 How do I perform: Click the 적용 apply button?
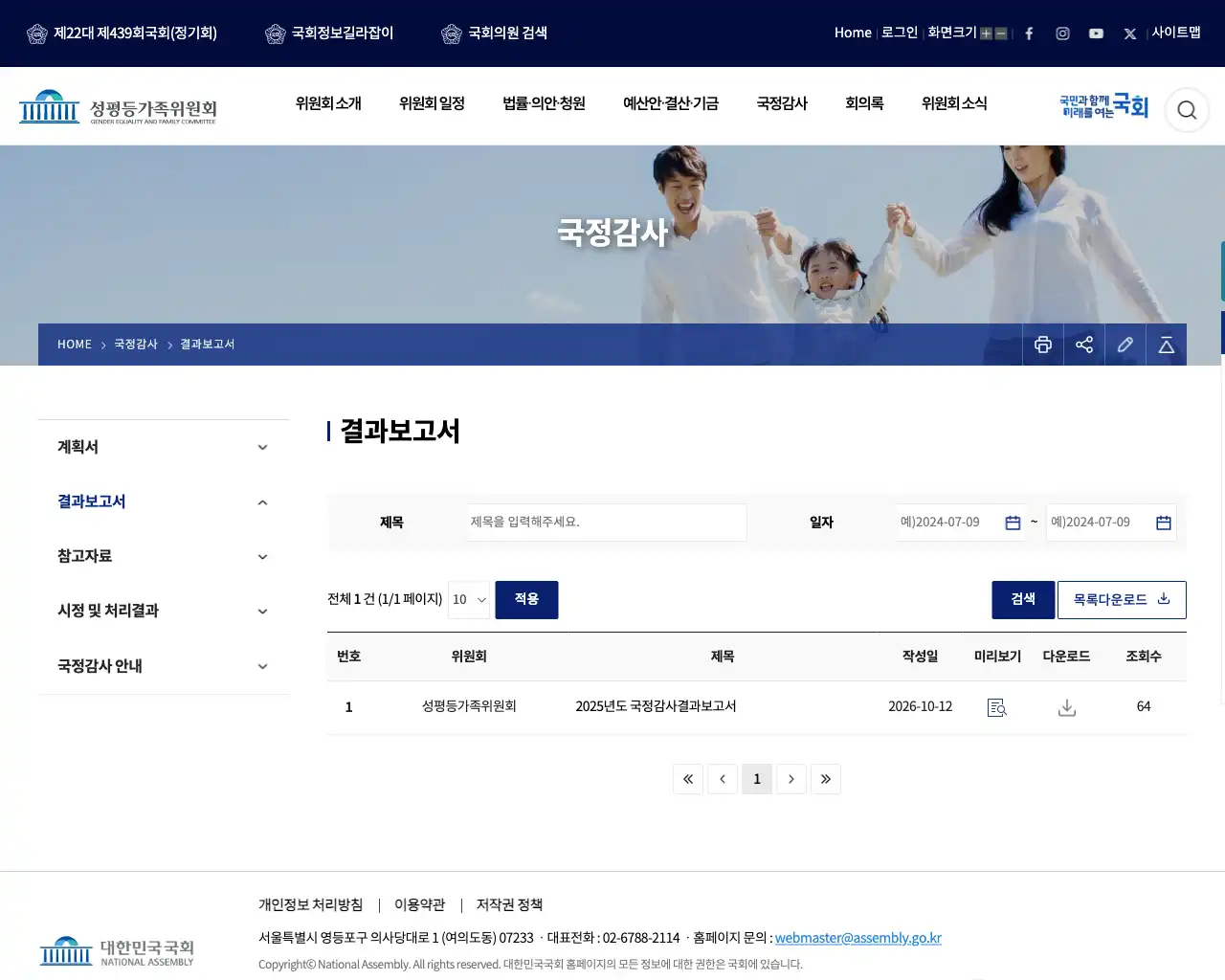[x=526, y=600]
